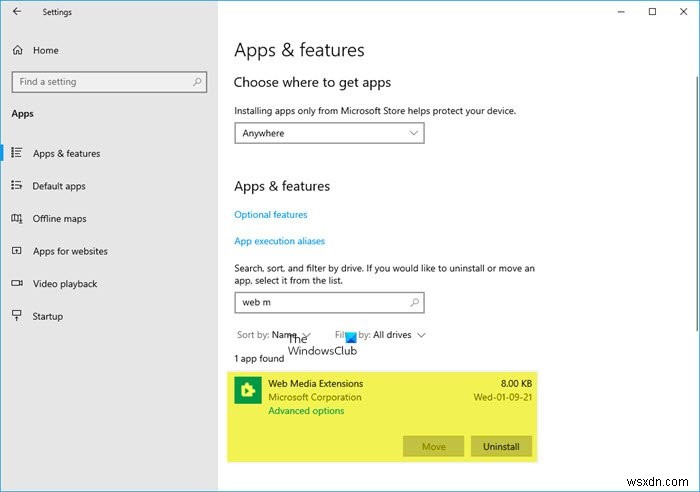Click the Startup icon in sidebar
The height and width of the screenshot is (492, 700).
(17, 316)
